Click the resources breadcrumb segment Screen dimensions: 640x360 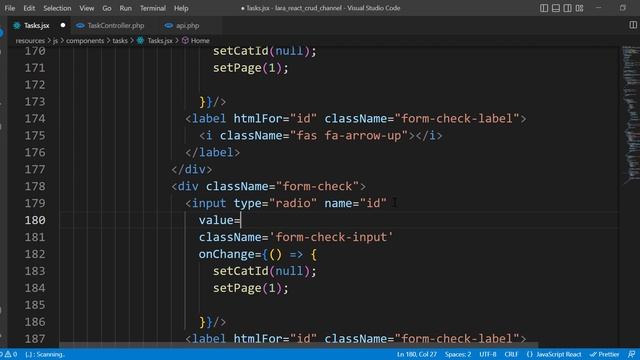pyautogui.click(x=30, y=40)
